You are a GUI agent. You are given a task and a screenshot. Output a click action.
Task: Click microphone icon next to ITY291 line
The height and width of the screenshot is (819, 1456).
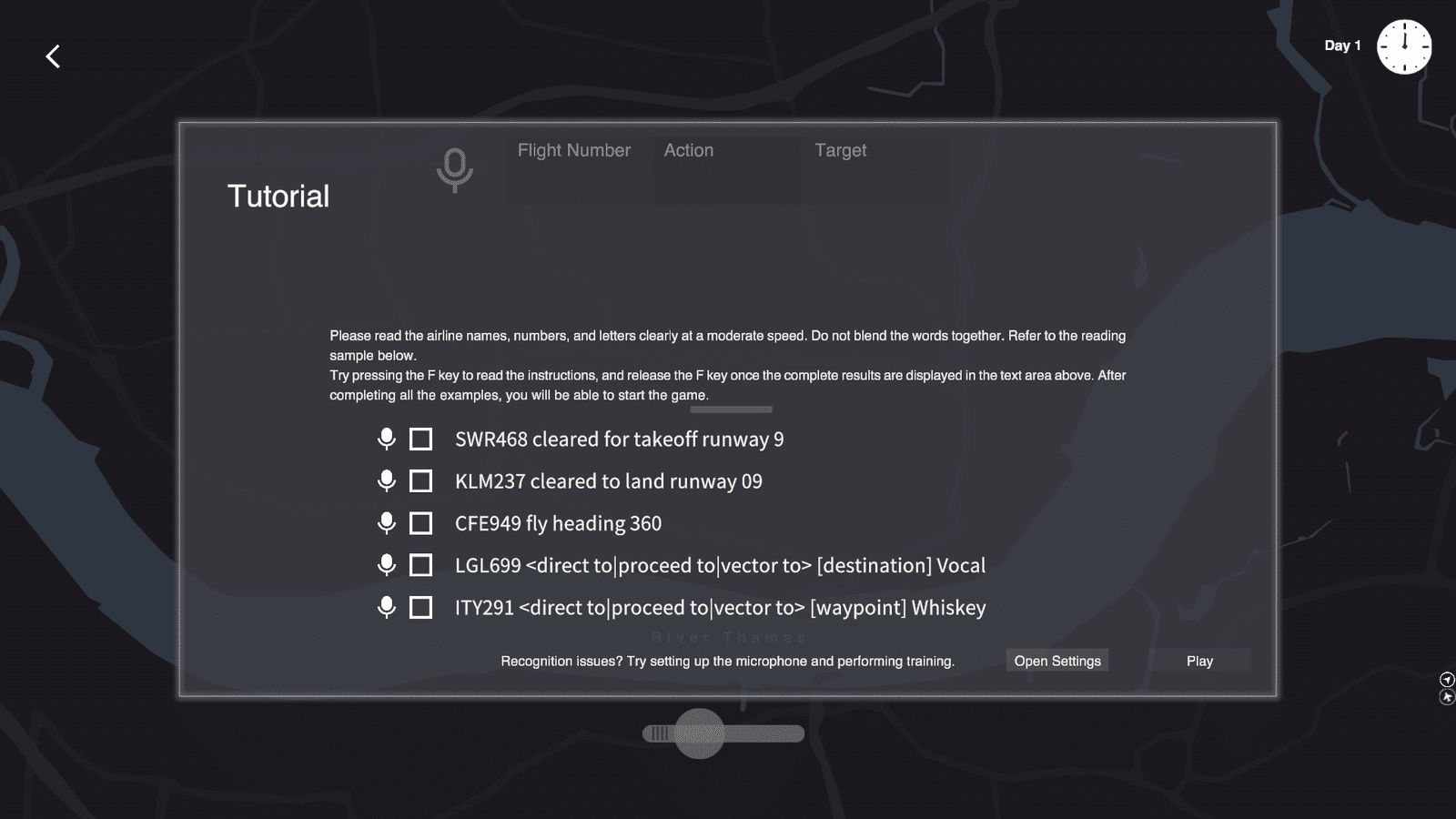click(x=387, y=607)
